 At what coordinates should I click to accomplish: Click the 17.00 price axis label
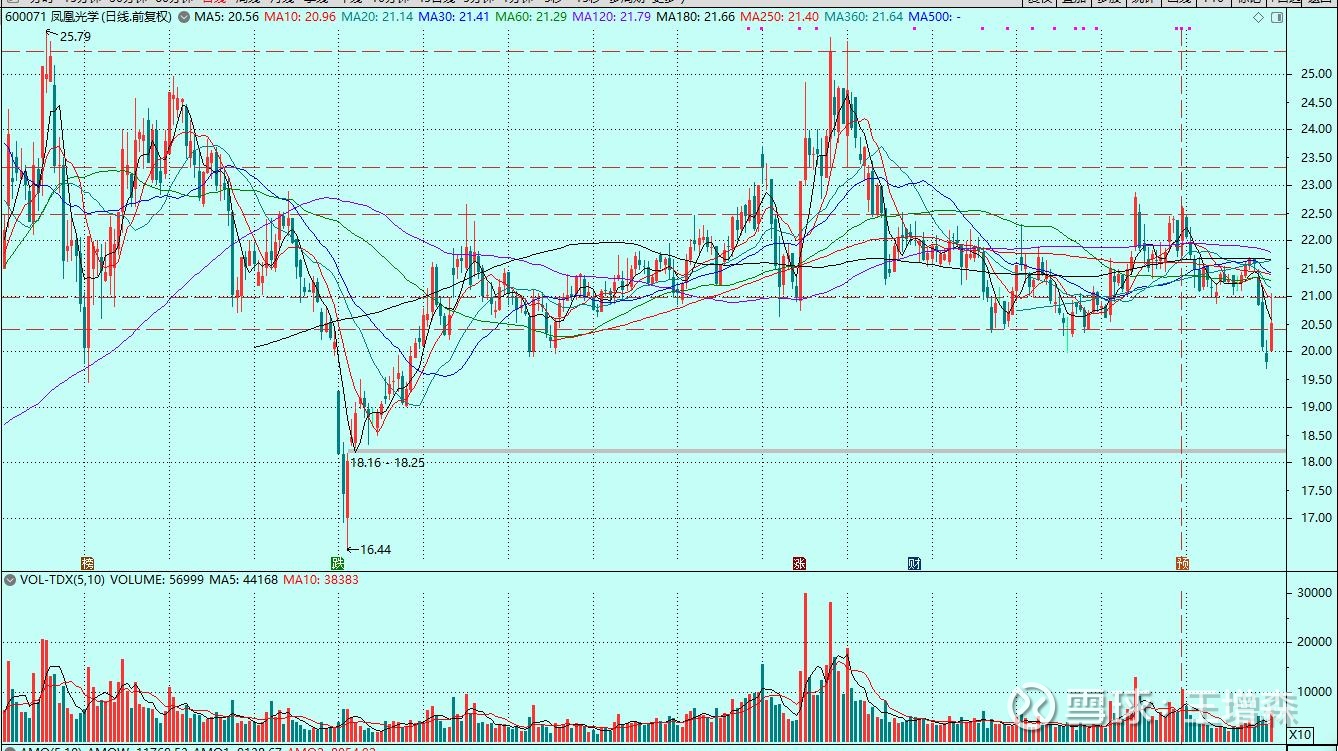1316,518
